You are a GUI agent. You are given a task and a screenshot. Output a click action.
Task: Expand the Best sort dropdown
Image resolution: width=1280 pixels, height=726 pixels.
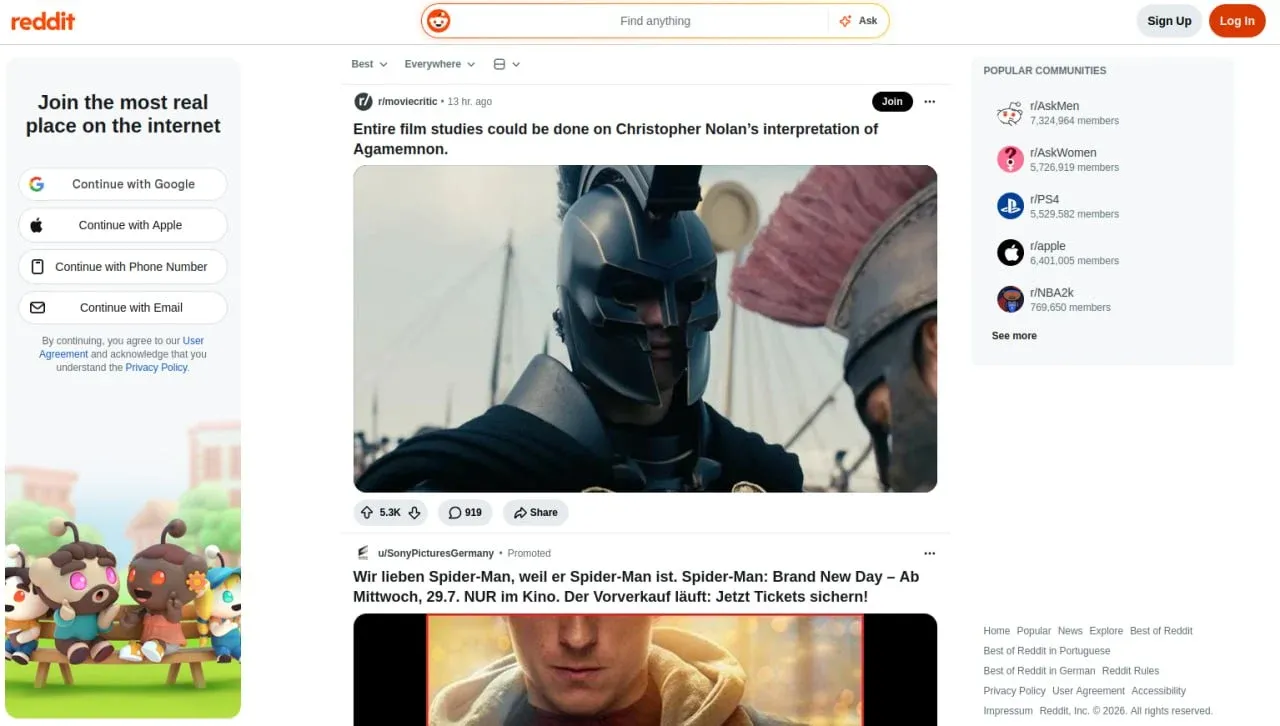click(x=369, y=64)
